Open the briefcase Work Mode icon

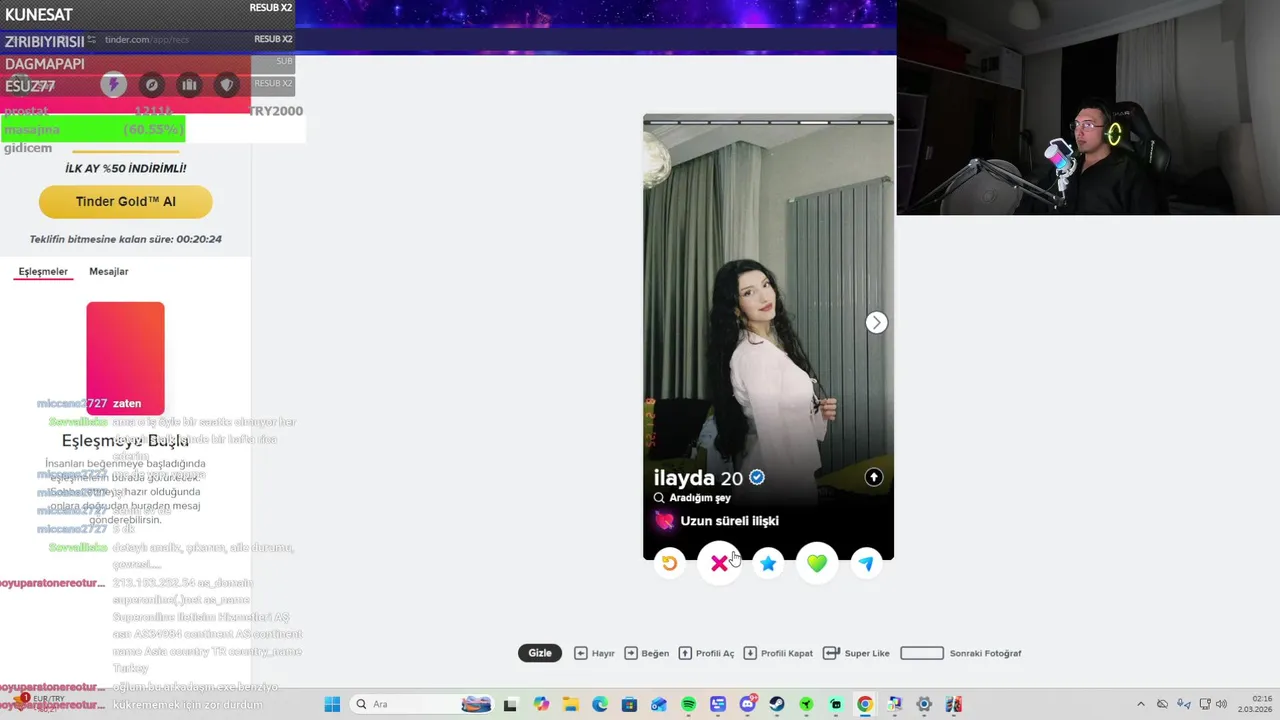pyautogui.click(x=189, y=85)
